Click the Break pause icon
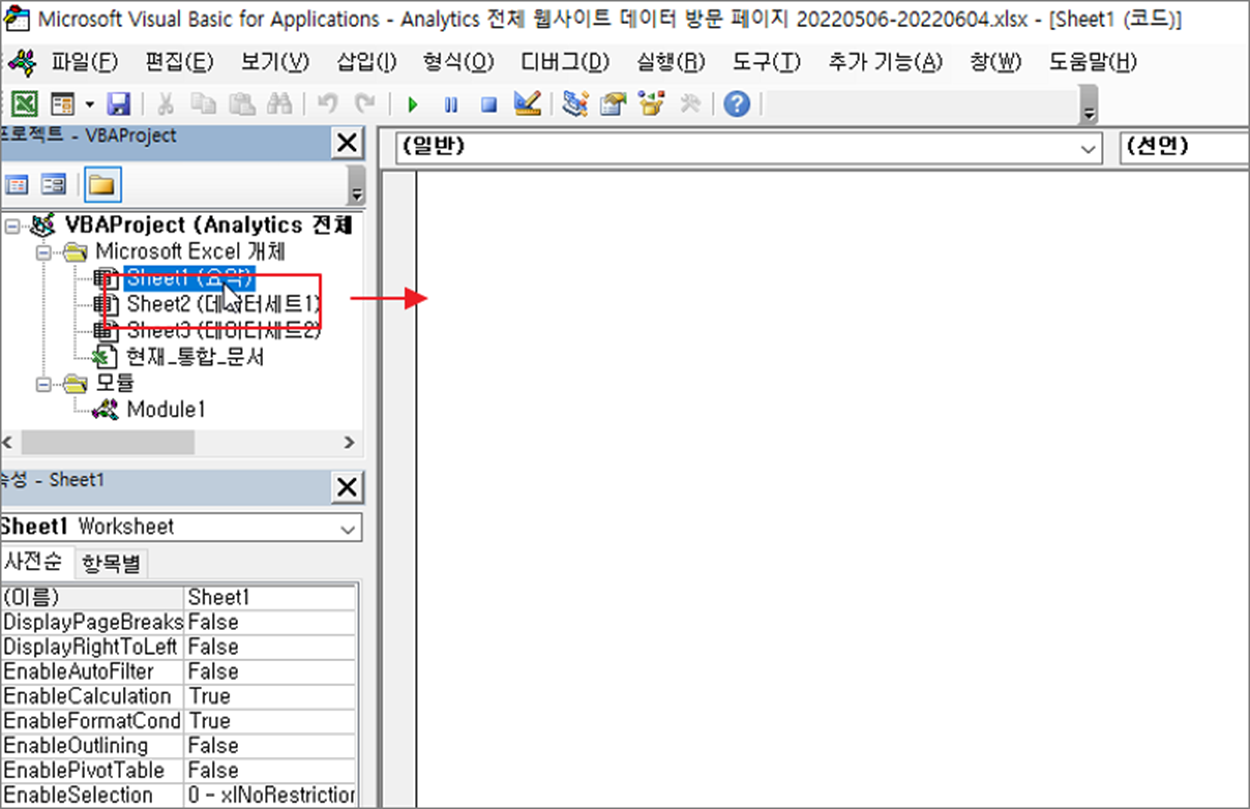The height and width of the screenshot is (809, 1250). [450, 104]
